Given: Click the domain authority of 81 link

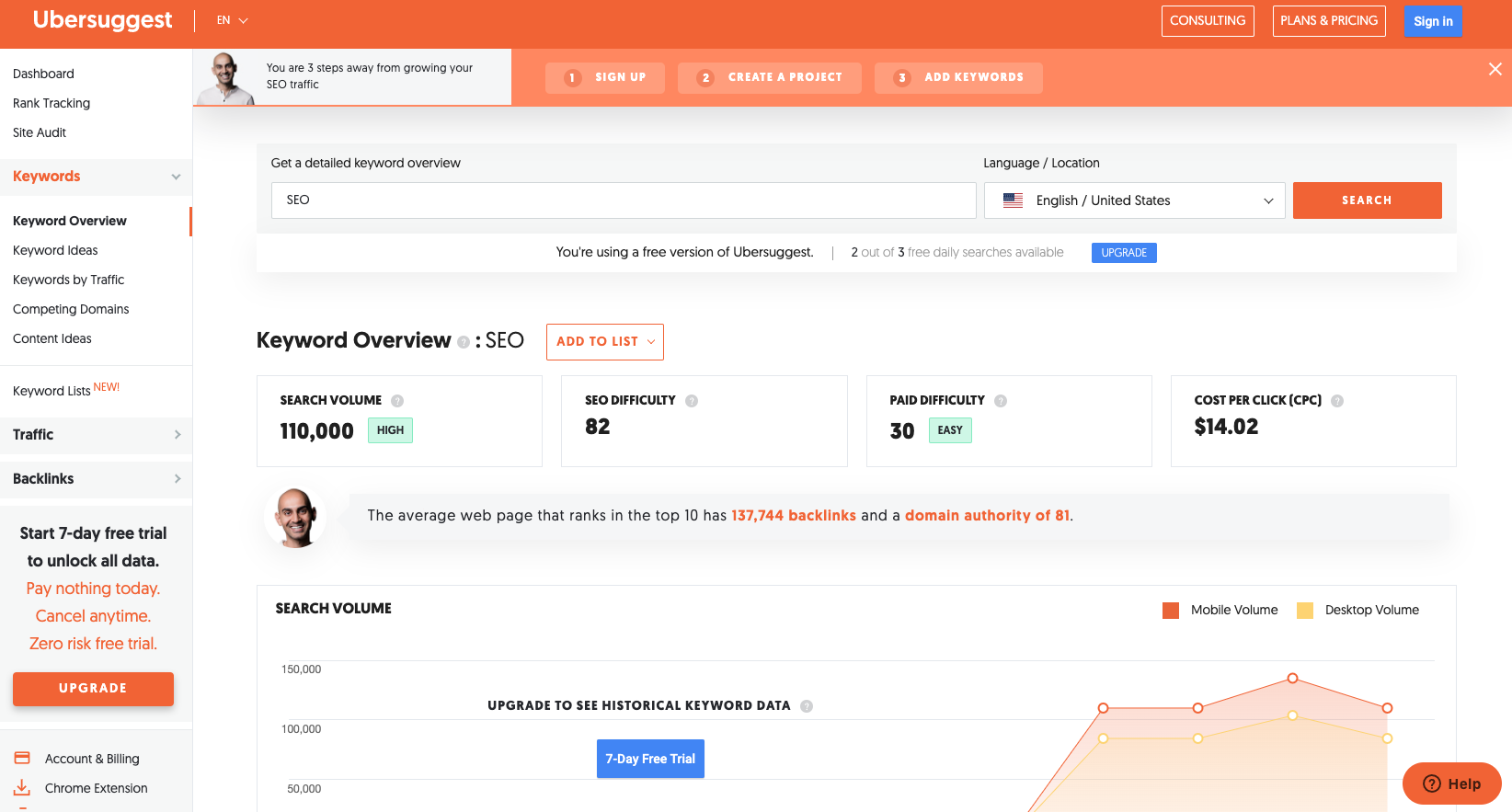Looking at the screenshot, I should click(987, 516).
